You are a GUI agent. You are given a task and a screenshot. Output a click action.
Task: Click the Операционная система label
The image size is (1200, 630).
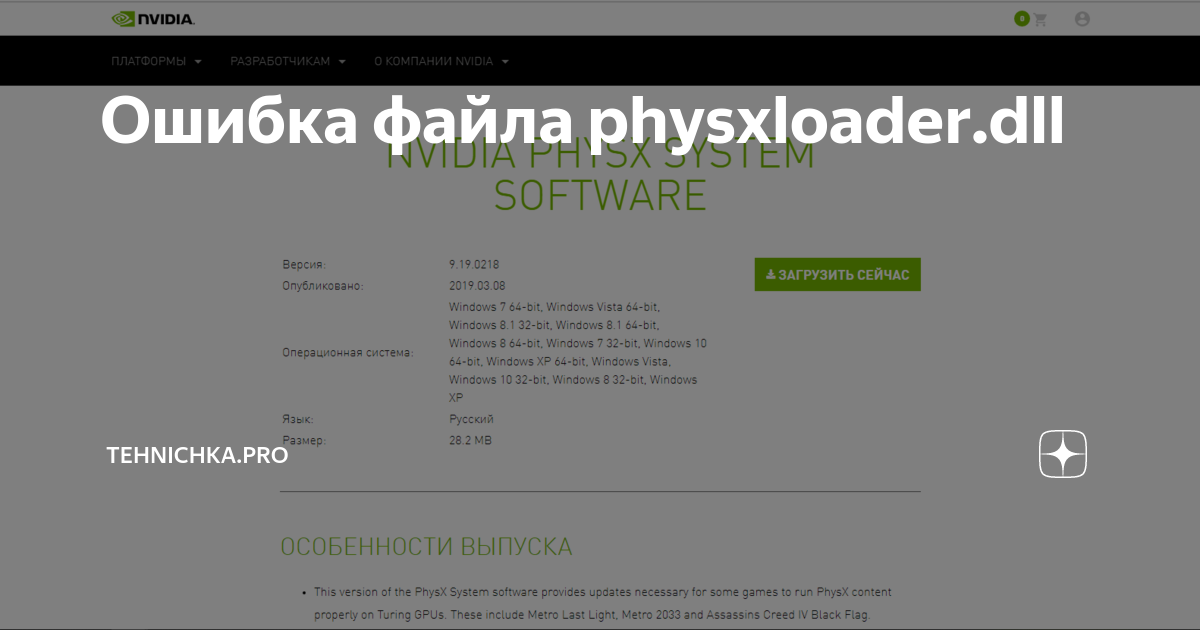coord(347,353)
